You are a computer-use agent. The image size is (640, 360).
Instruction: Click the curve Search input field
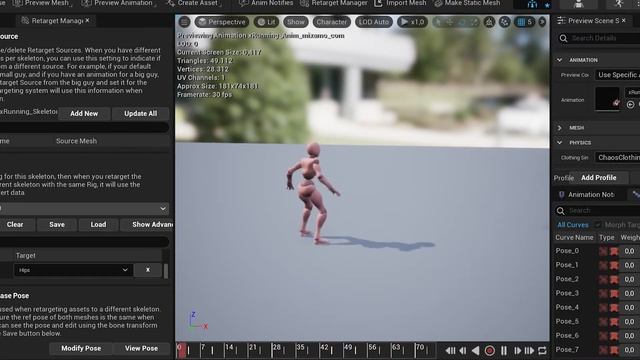(x=597, y=211)
